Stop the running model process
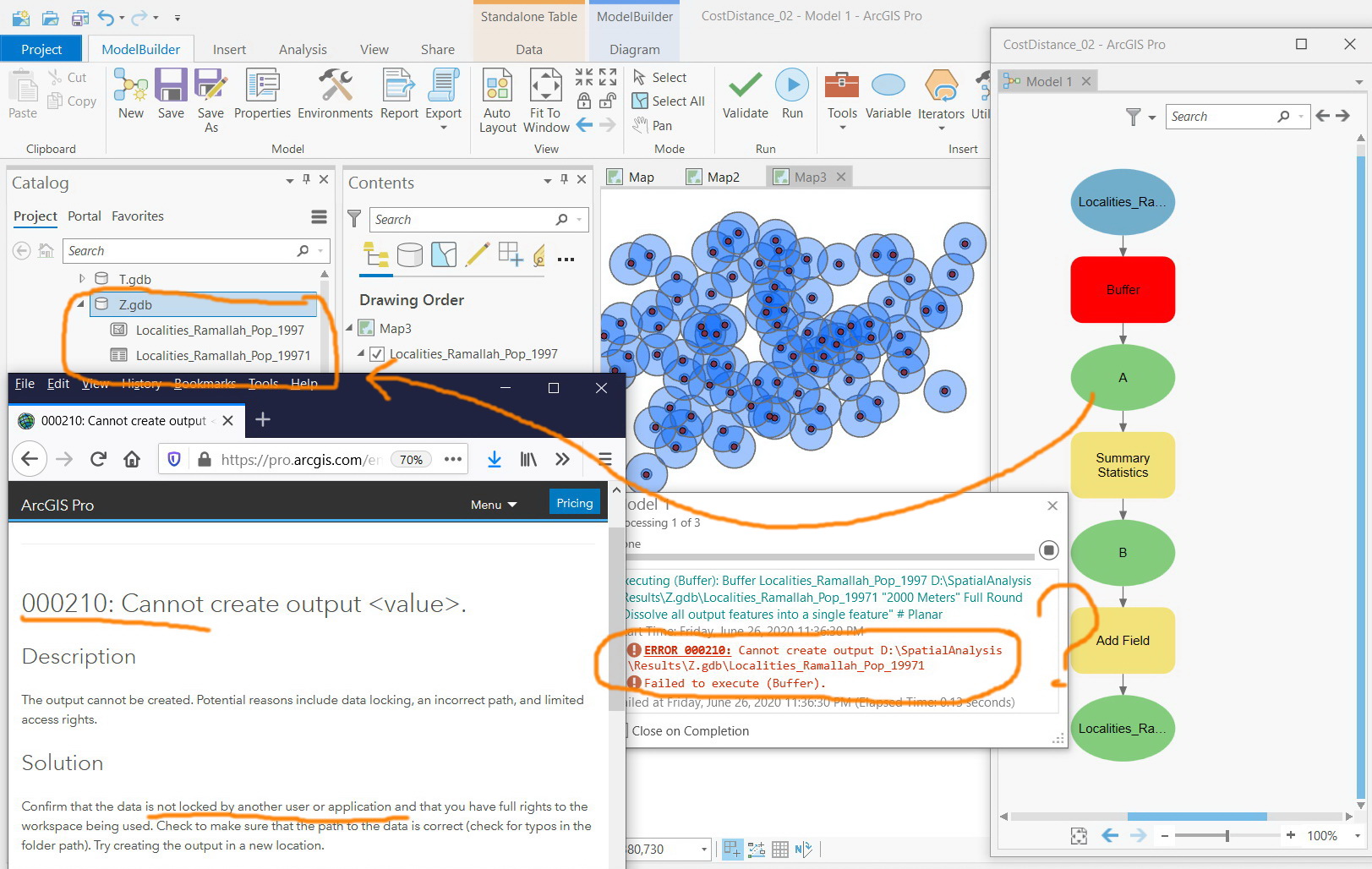1372x869 pixels. tap(1049, 550)
